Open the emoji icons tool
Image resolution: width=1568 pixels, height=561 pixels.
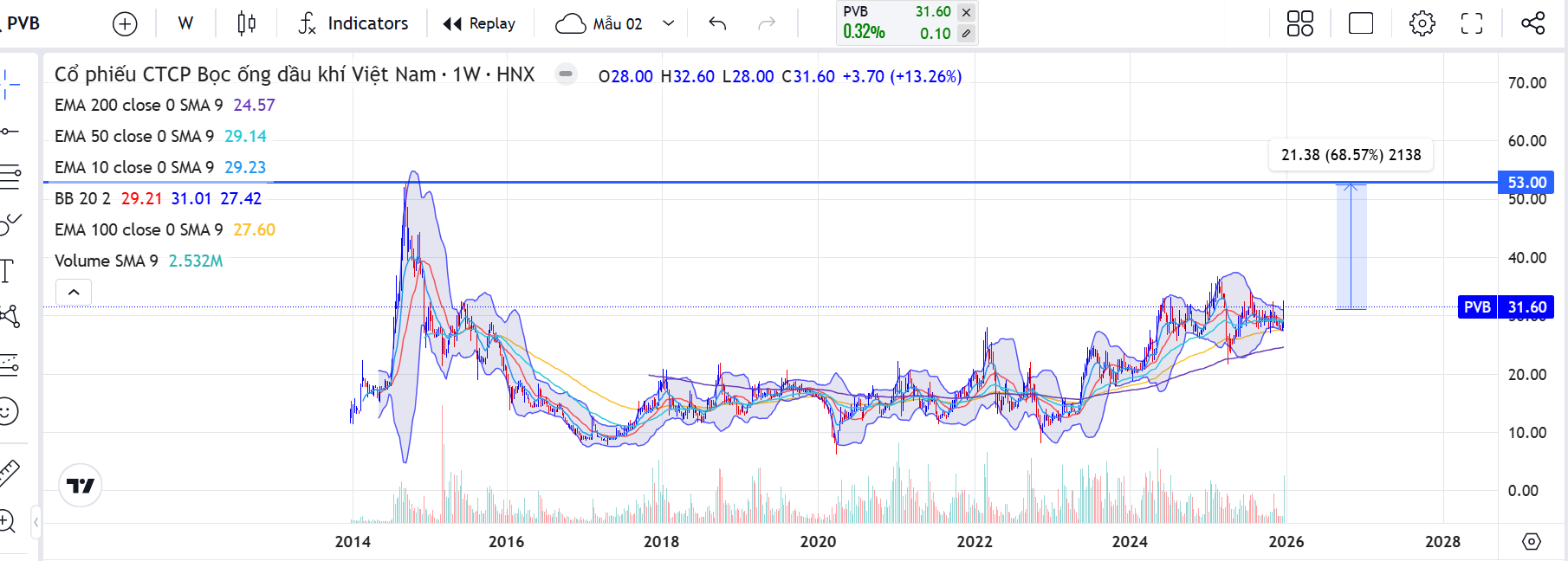point(9,411)
